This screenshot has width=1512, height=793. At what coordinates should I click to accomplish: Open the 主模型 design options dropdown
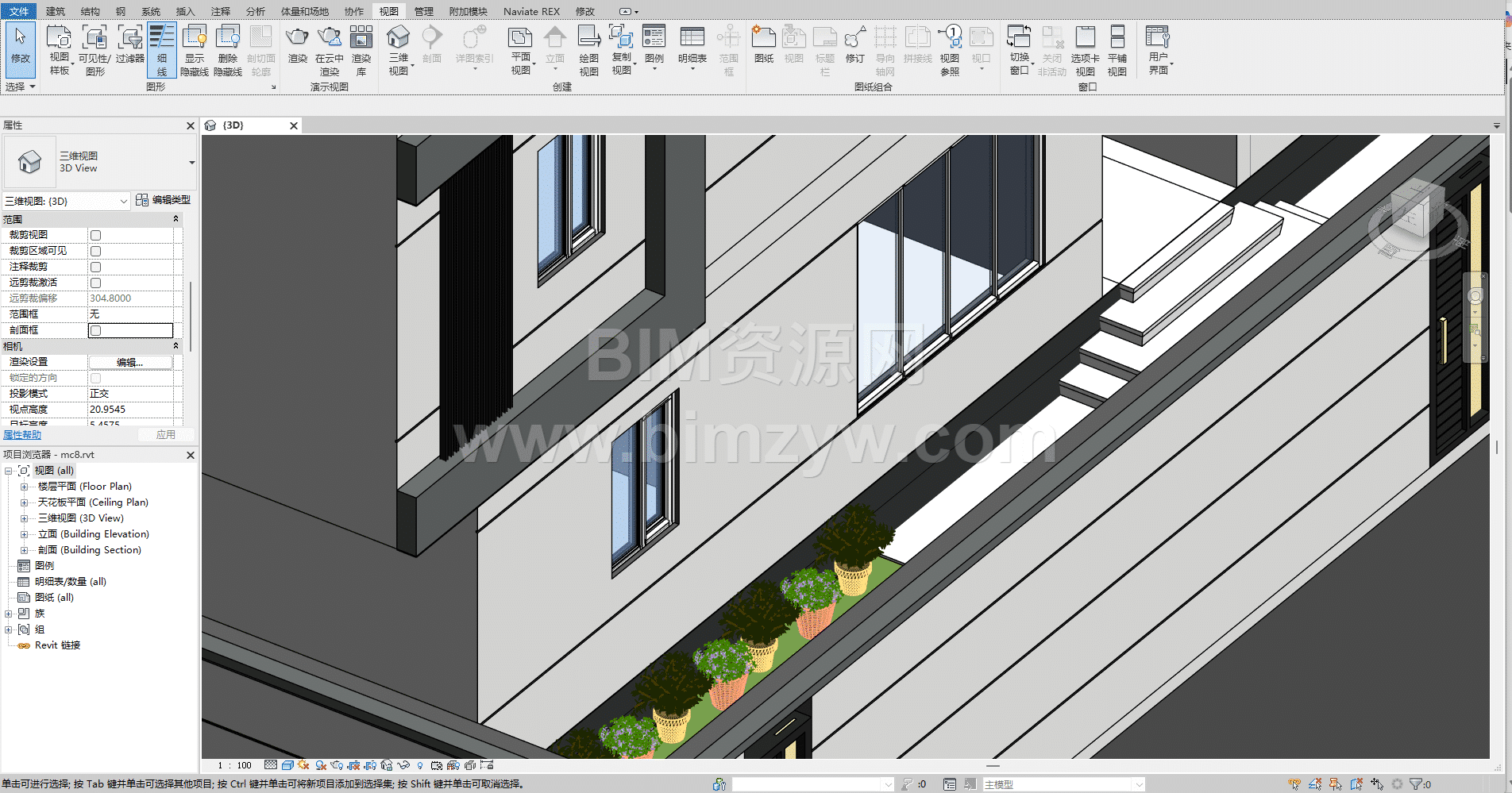point(1063,784)
